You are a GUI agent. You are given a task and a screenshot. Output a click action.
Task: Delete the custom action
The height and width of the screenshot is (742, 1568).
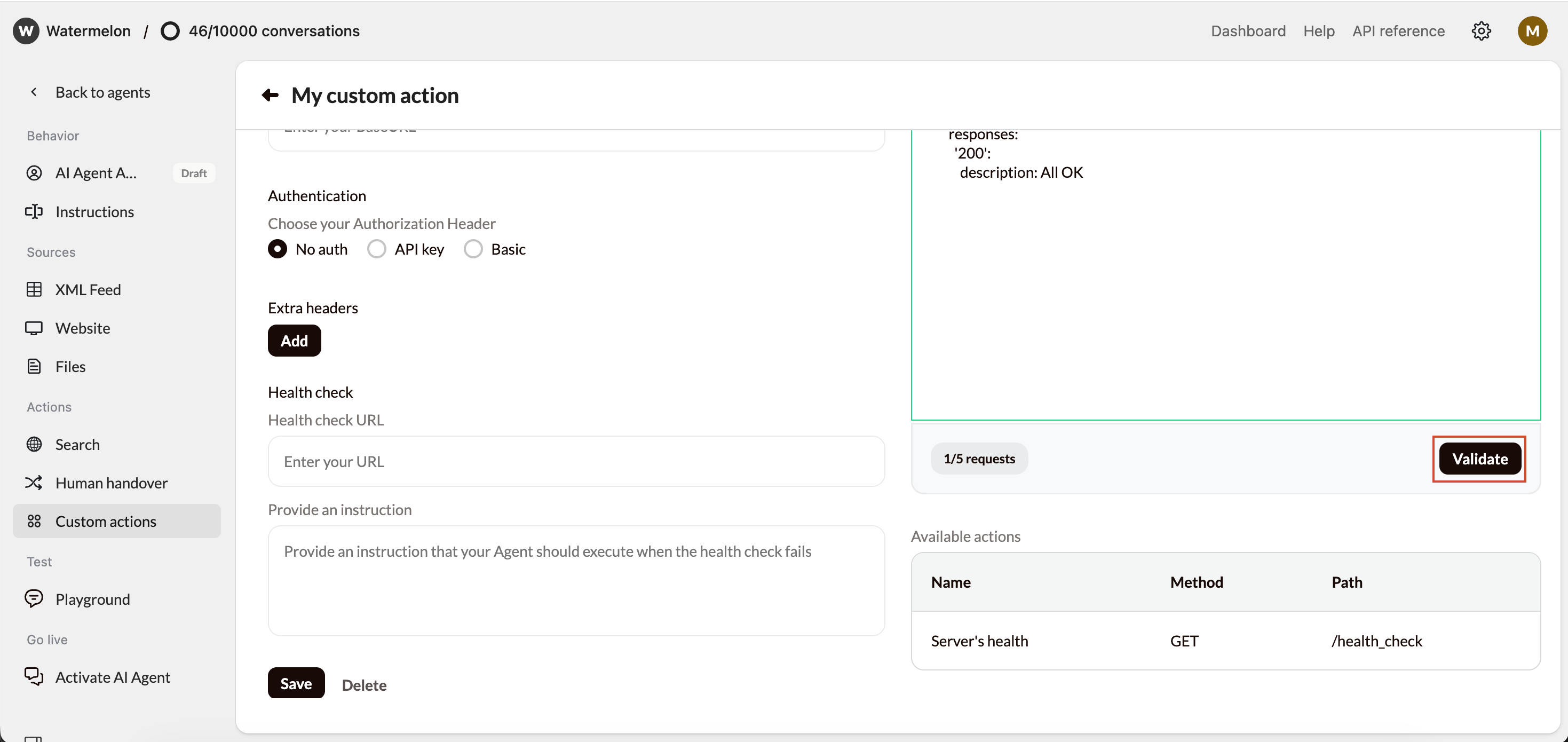364,685
